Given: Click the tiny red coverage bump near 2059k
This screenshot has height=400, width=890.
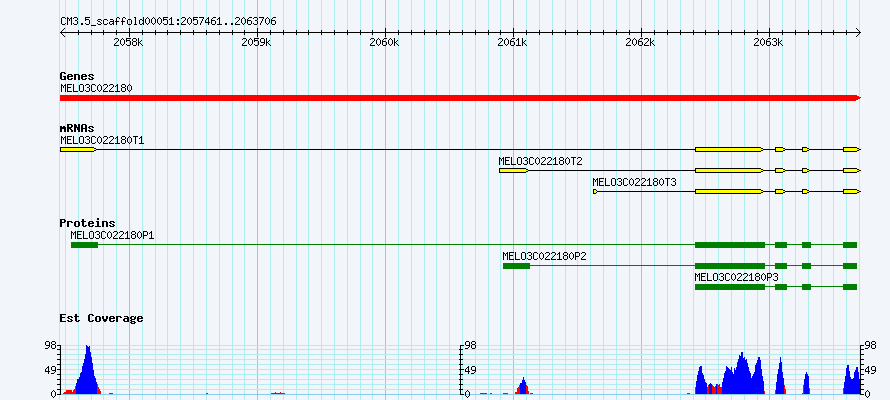Looking at the screenshot, I should tap(278, 393).
